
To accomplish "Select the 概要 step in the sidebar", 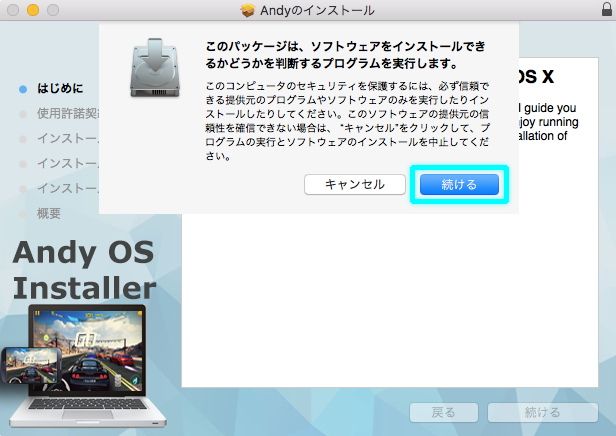I will click(x=49, y=214).
